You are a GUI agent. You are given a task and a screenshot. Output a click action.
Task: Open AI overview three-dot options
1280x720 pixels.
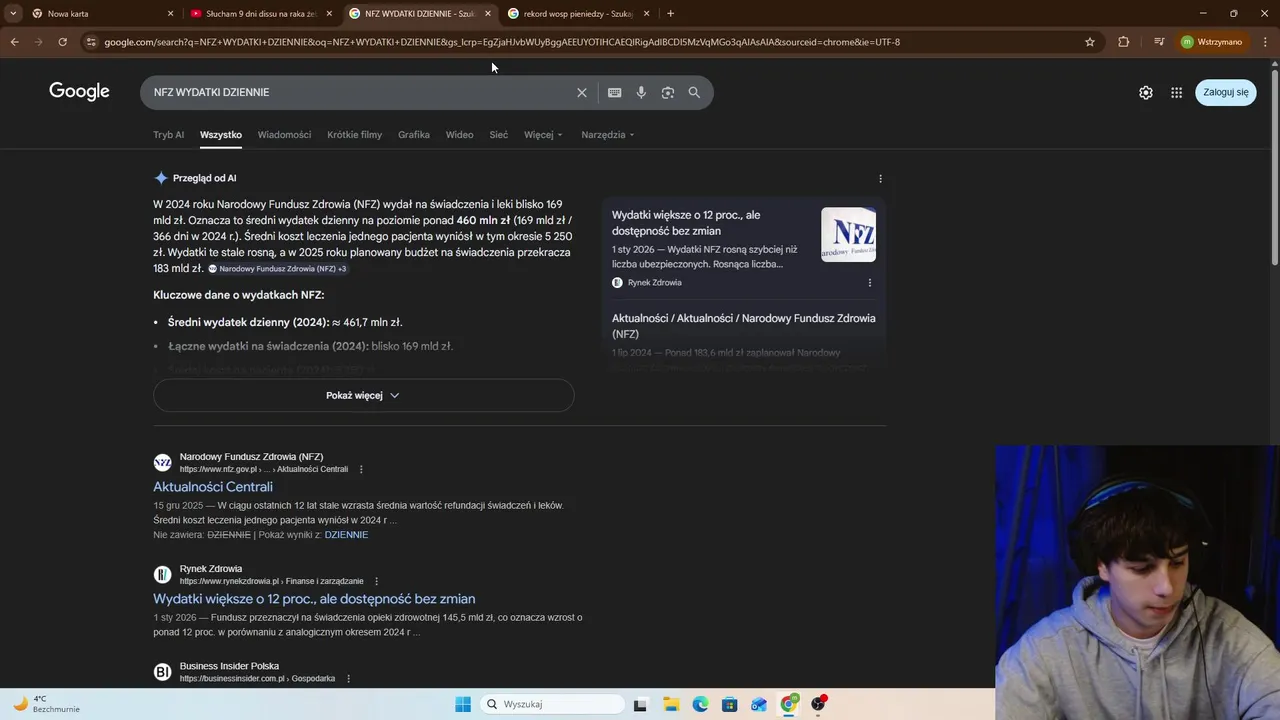[880, 178]
